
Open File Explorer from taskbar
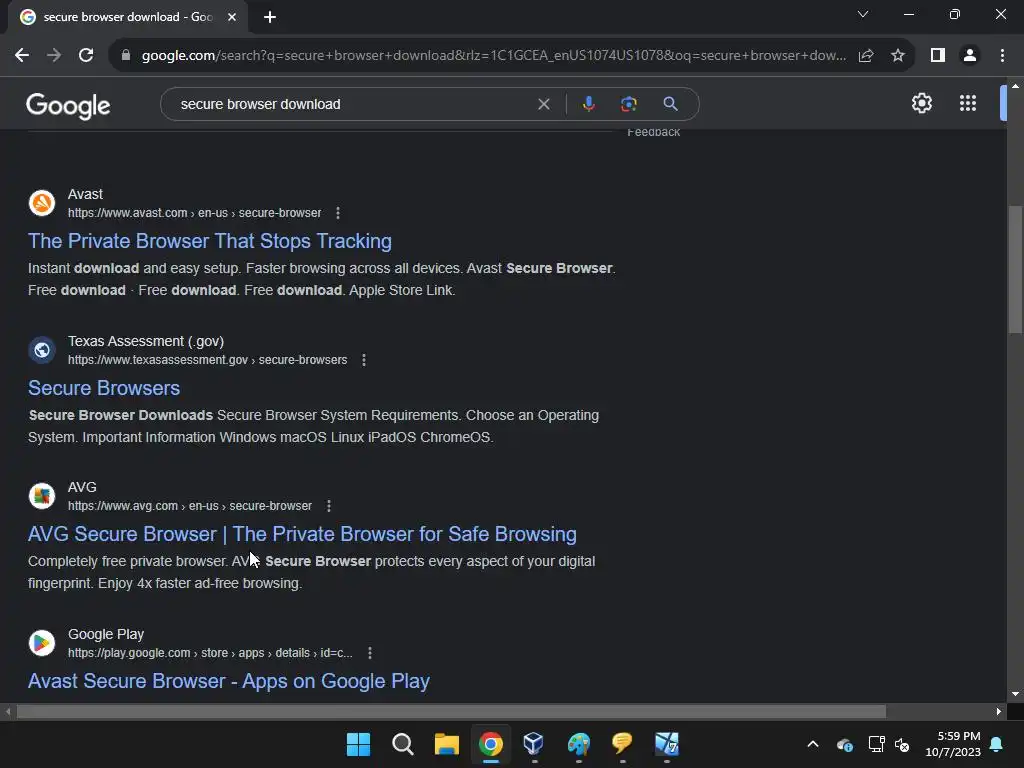point(447,744)
